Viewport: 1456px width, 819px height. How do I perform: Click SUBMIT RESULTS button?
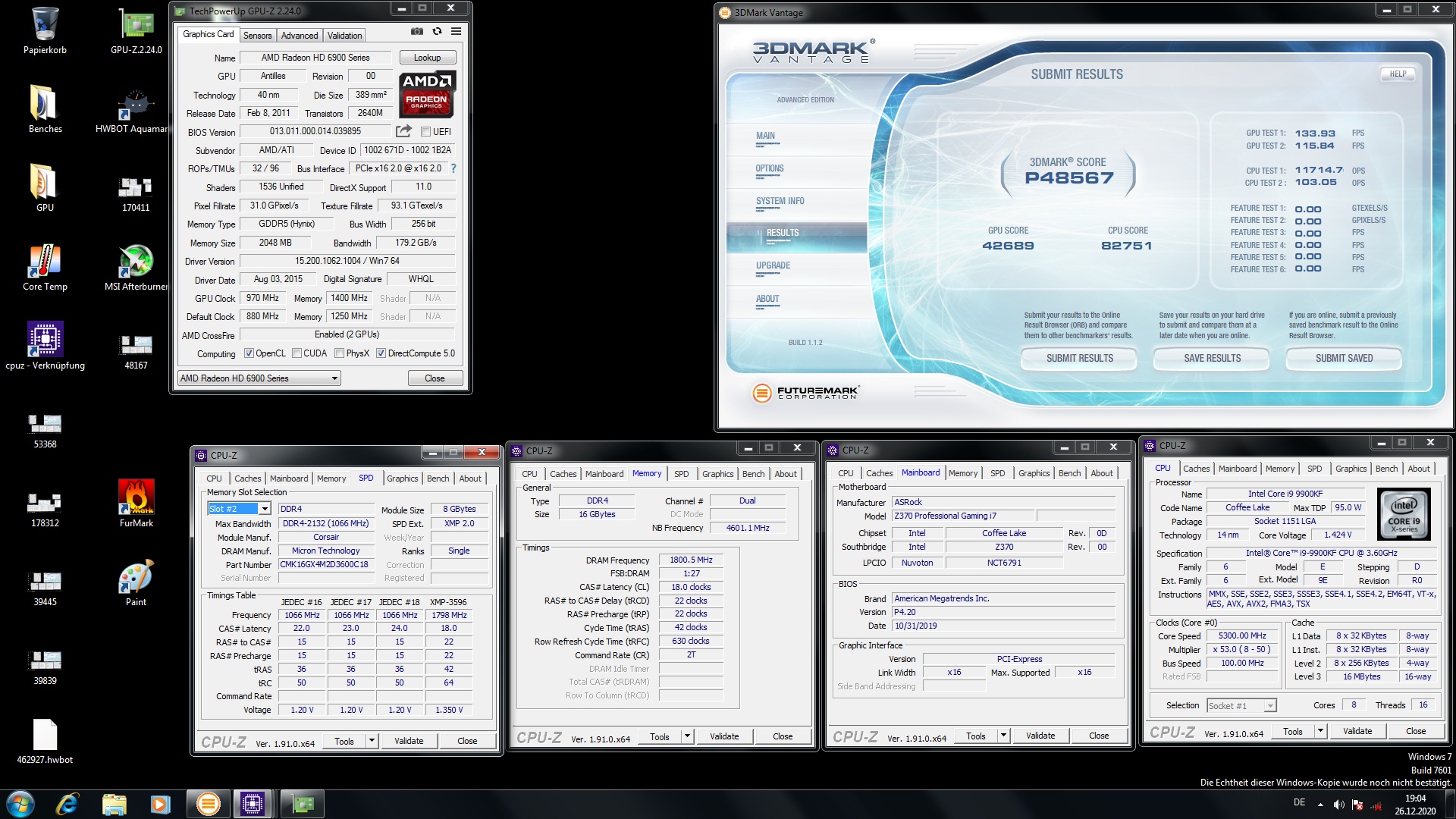[1079, 358]
